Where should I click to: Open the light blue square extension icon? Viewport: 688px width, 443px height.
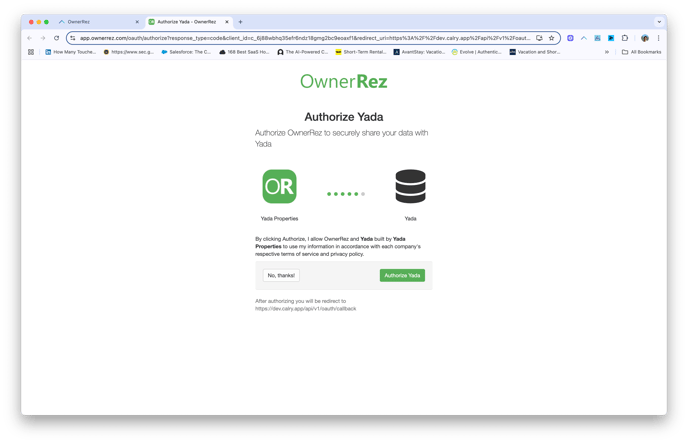coord(597,38)
